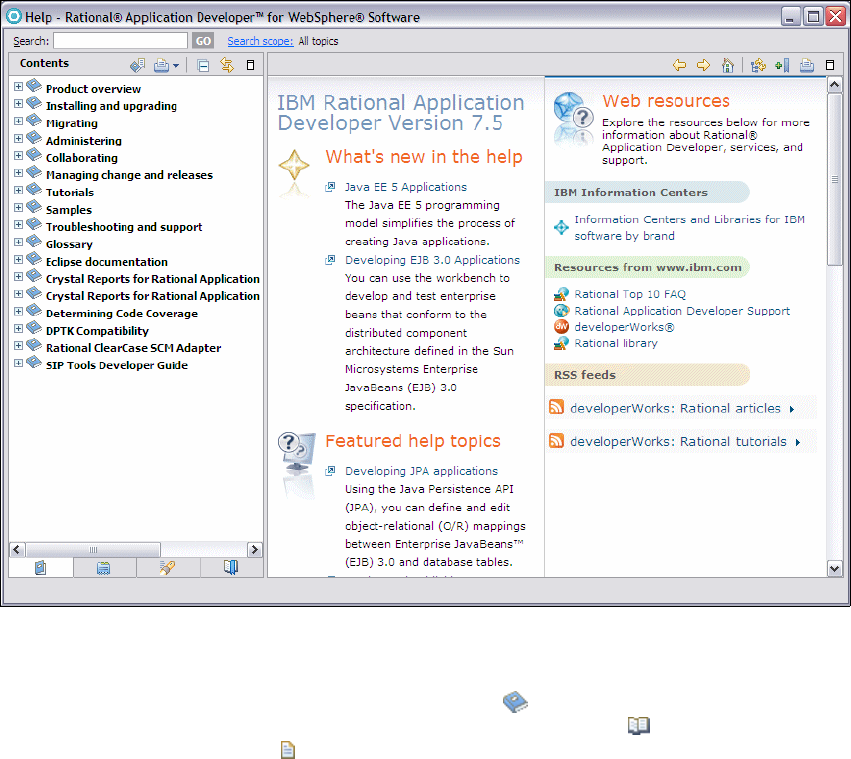
Task: Expand the Installing and upgrading topic
Action: (18, 104)
